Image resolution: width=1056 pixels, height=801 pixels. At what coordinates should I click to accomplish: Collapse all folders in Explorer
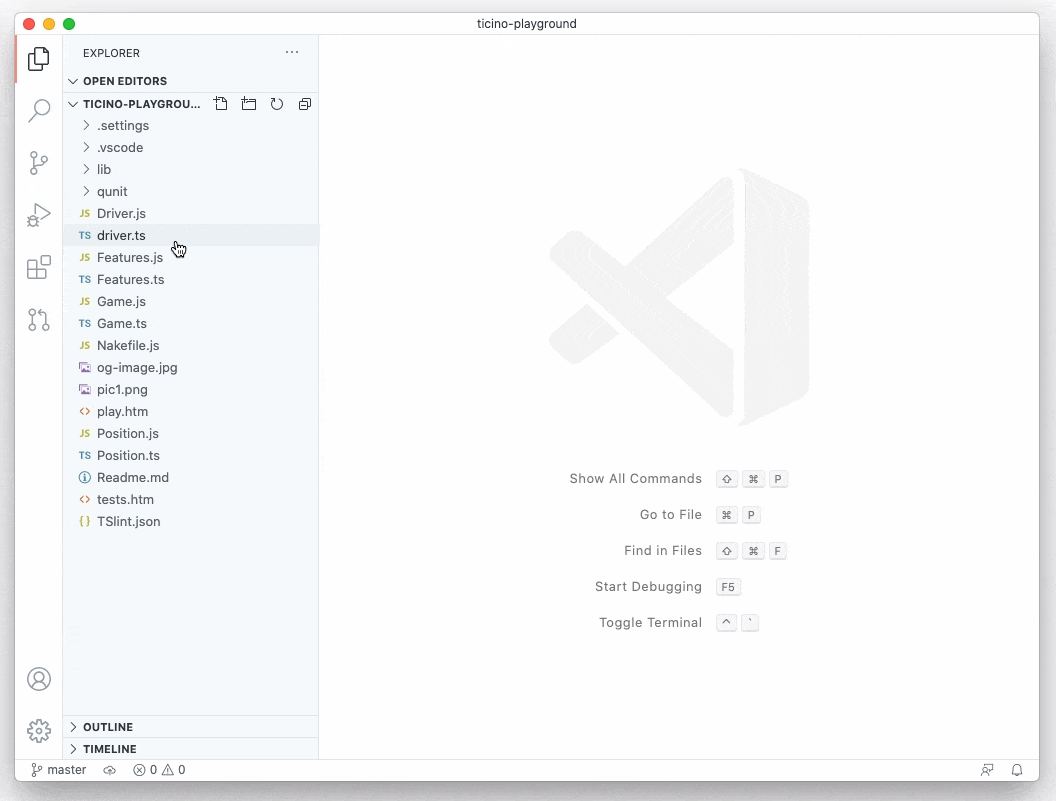click(x=305, y=103)
